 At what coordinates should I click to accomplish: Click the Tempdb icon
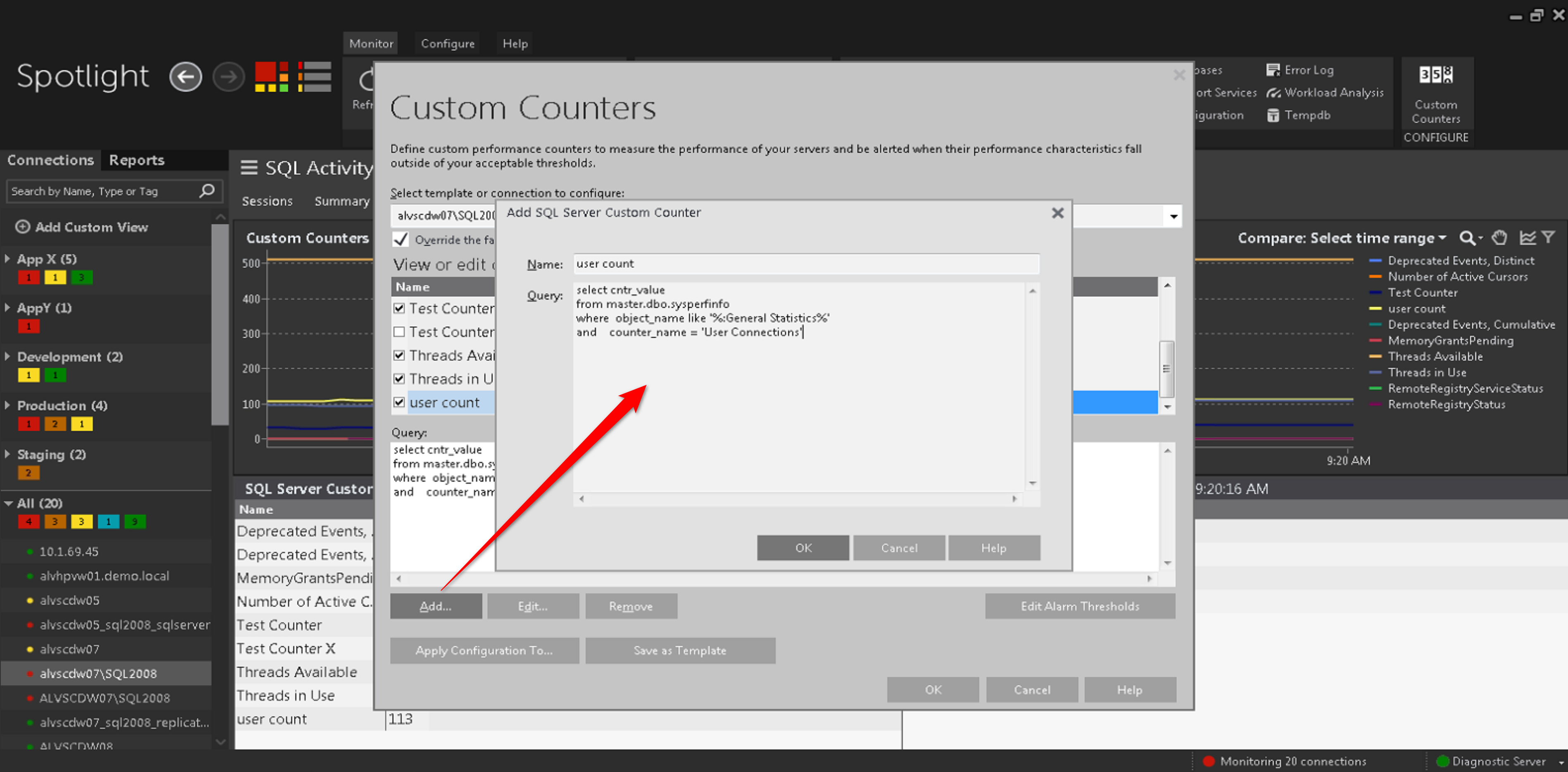click(1273, 115)
